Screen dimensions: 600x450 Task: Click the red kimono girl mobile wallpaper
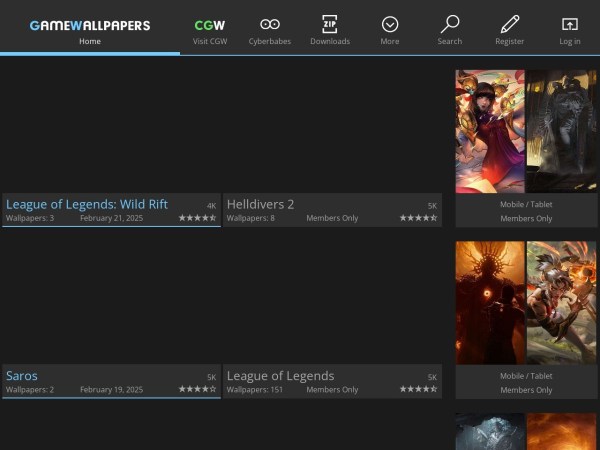(x=490, y=130)
